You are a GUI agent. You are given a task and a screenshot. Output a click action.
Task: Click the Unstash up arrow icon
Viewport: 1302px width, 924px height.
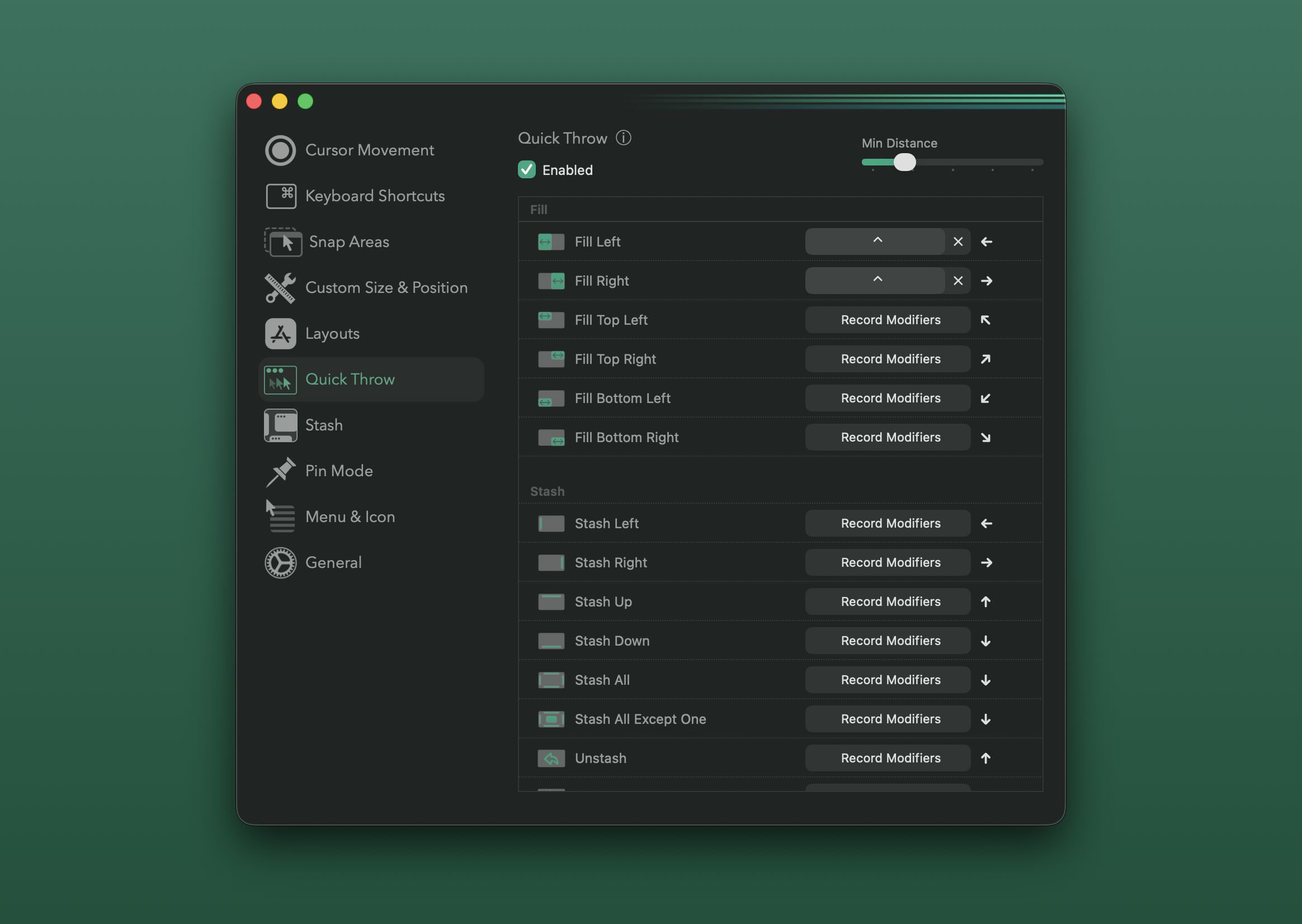(x=986, y=758)
